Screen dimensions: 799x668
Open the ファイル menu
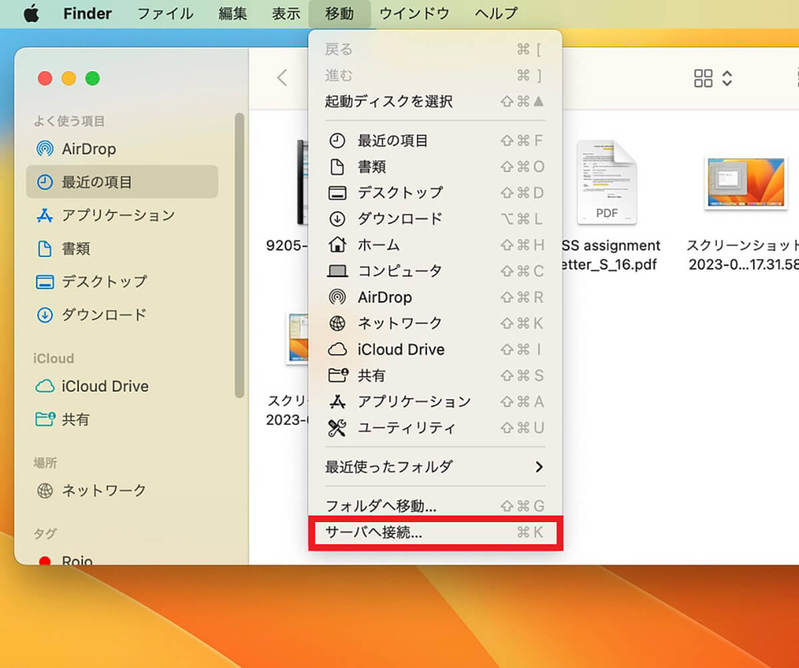click(x=165, y=13)
